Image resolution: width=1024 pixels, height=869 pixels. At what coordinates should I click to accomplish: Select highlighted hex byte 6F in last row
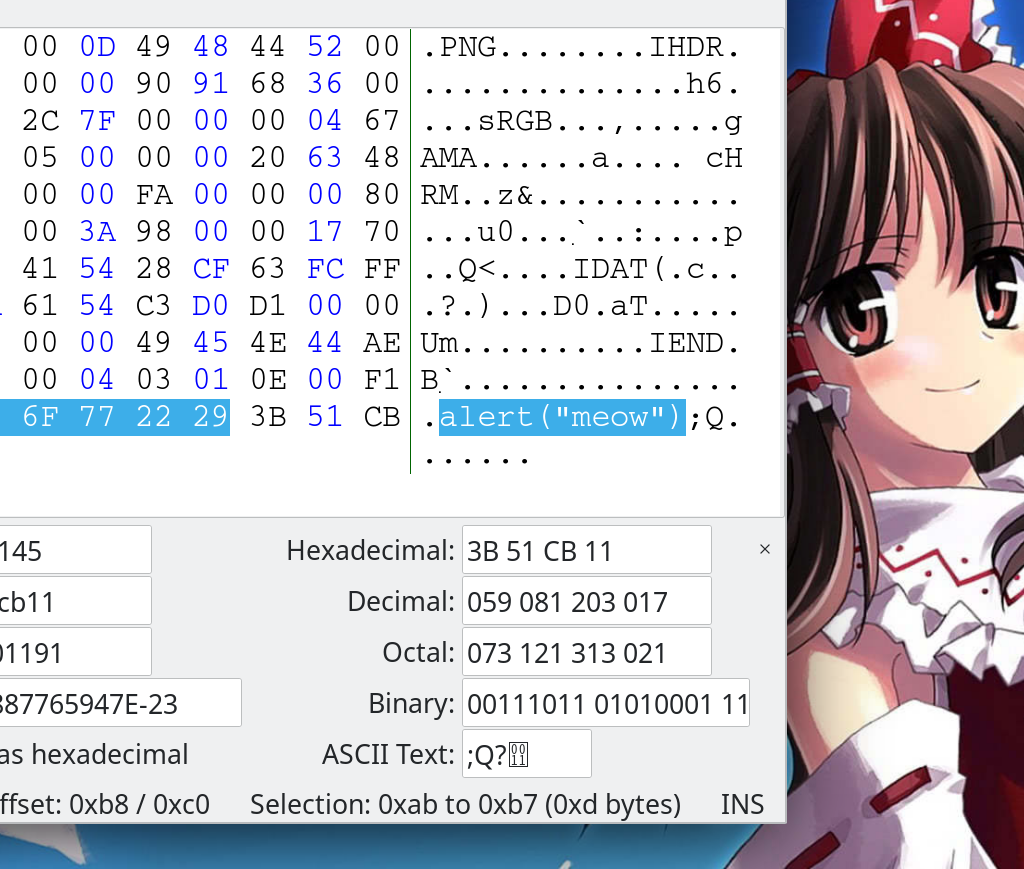40,417
